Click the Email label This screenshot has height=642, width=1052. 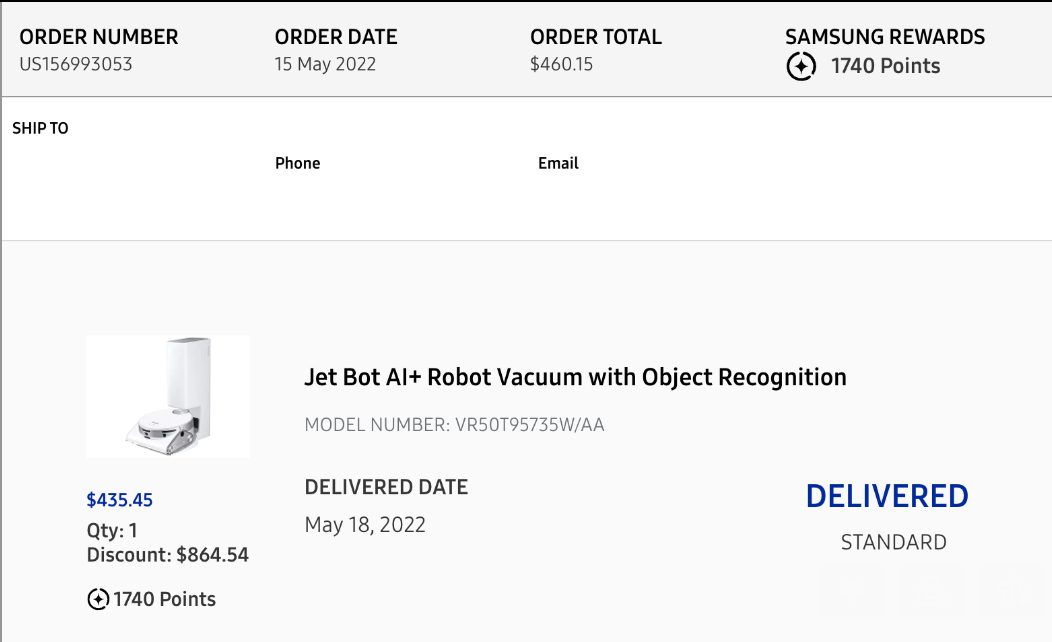tap(558, 163)
